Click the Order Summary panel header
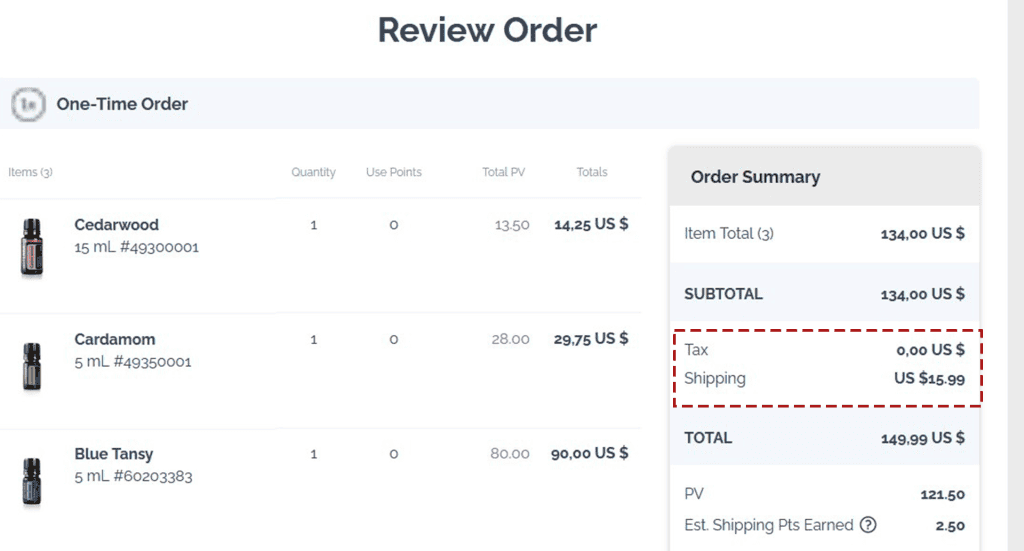Screen dimensions: 1024x551 click(x=755, y=177)
